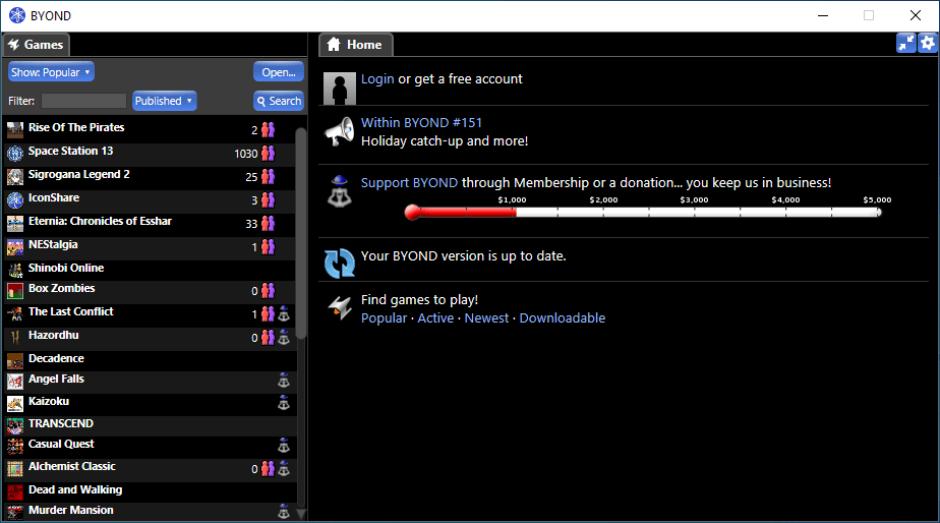Click the membership mascot icon beside Support BYOND
The image size is (940, 523).
[x=339, y=191]
